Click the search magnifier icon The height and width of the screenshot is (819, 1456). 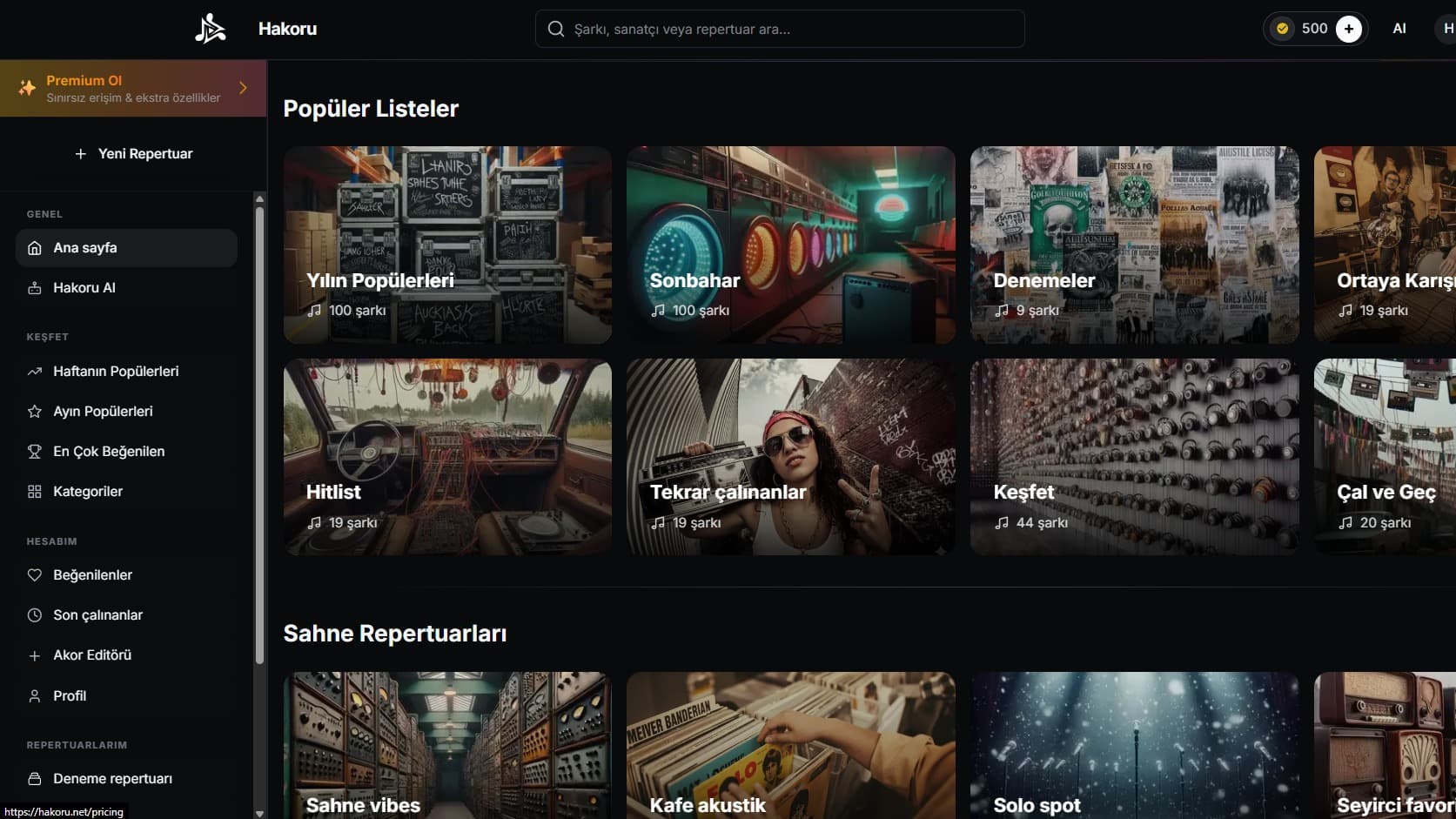point(555,29)
